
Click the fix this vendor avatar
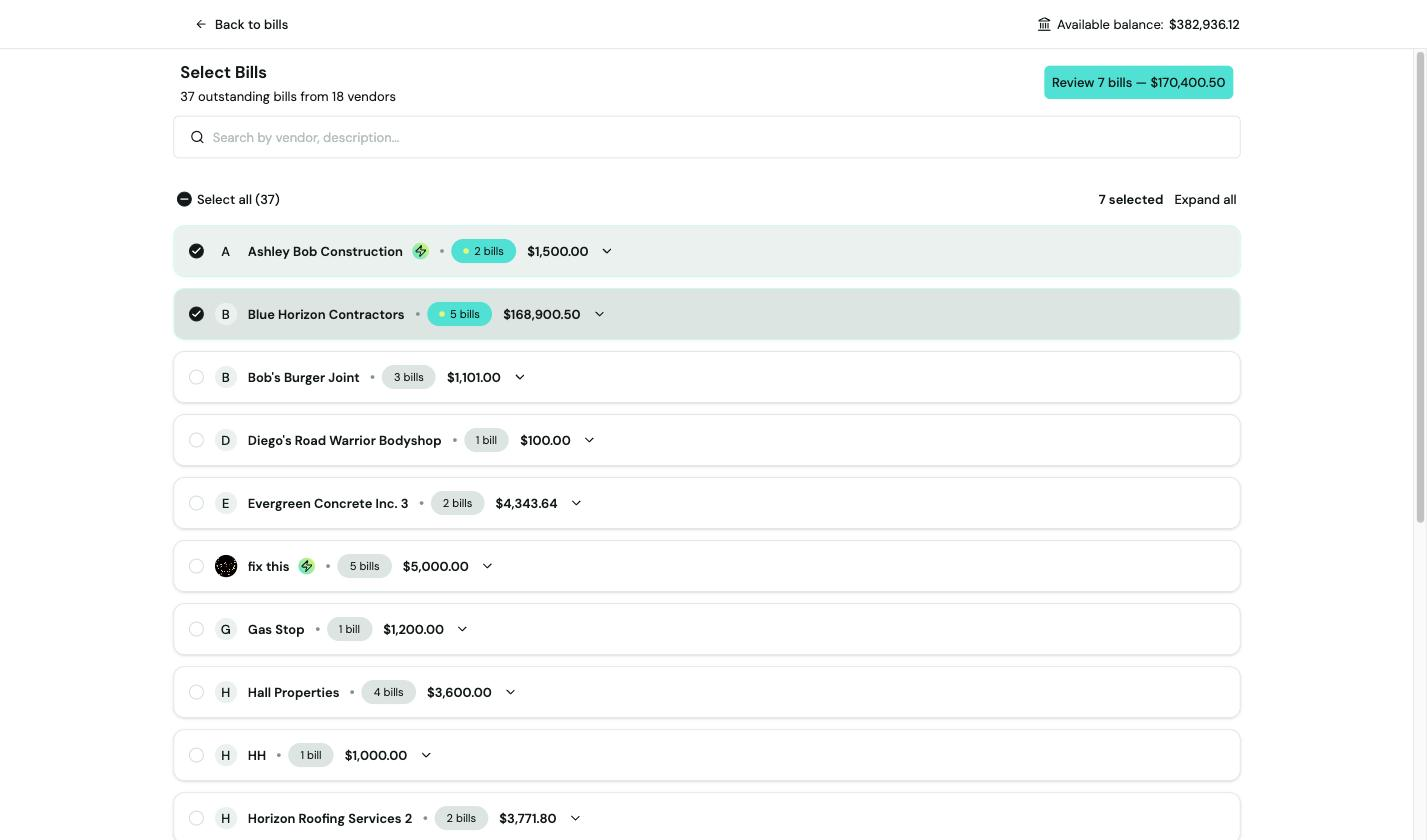(226, 566)
